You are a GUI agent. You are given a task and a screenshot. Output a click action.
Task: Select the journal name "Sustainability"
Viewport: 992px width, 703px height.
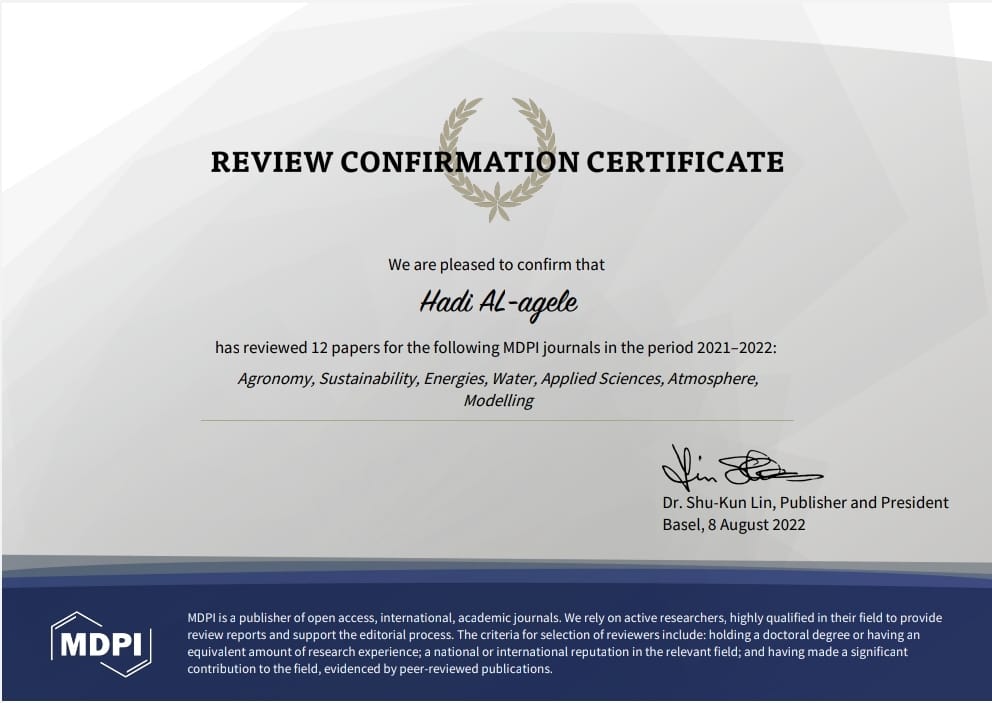(x=368, y=378)
